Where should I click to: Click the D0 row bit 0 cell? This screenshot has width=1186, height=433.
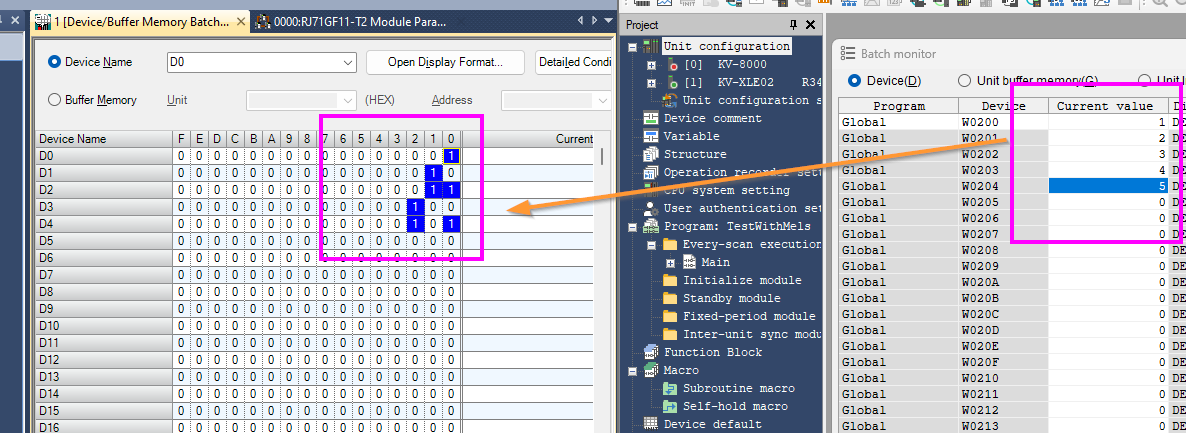[451, 156]
